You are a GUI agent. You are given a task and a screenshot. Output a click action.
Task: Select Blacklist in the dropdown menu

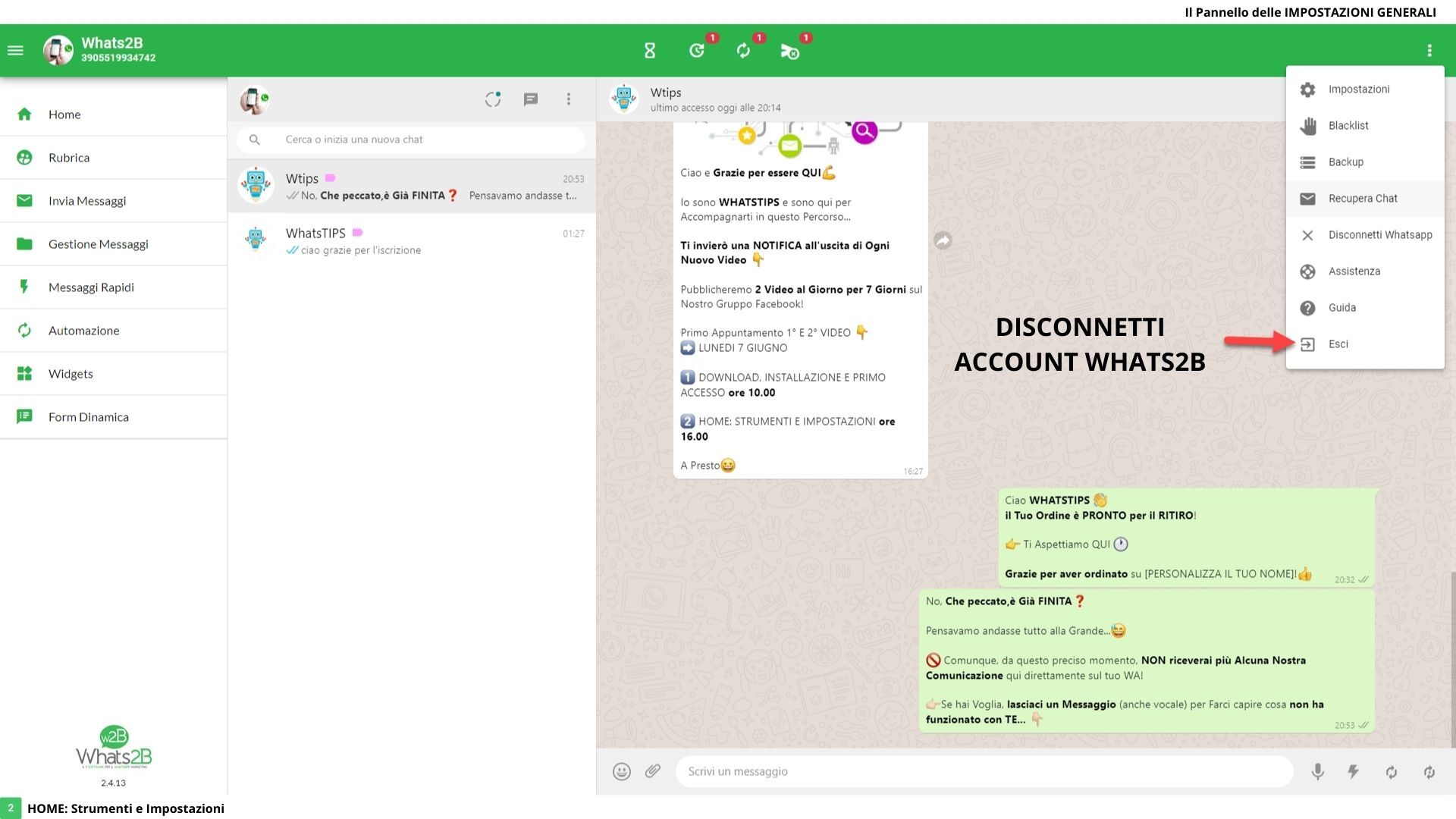click(x=1365, y=126)
